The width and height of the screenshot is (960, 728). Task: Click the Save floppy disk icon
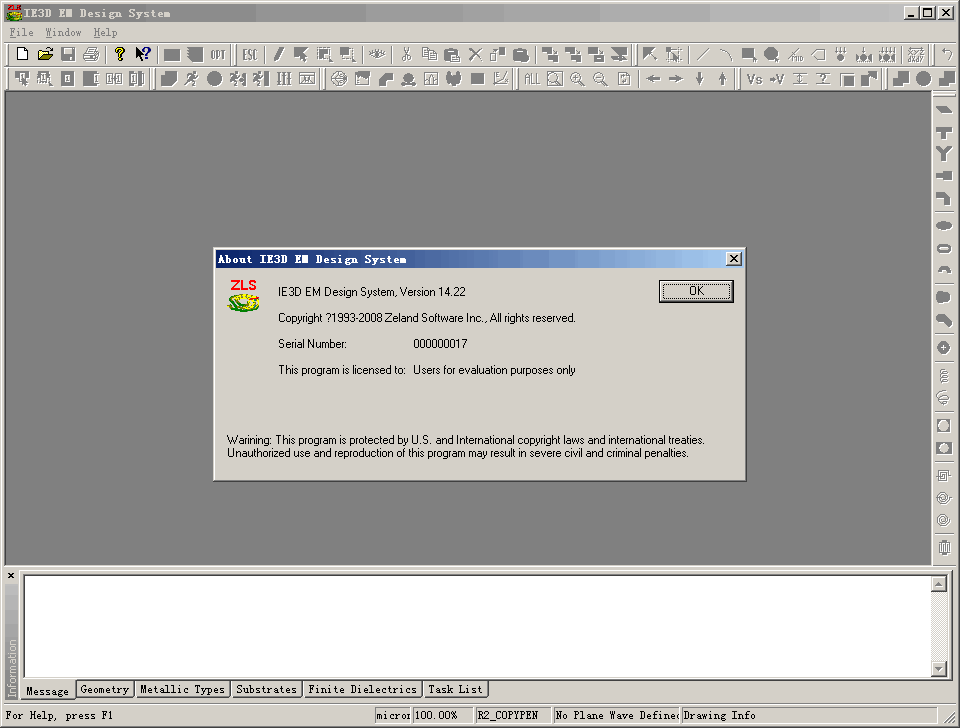click(68, 54)
